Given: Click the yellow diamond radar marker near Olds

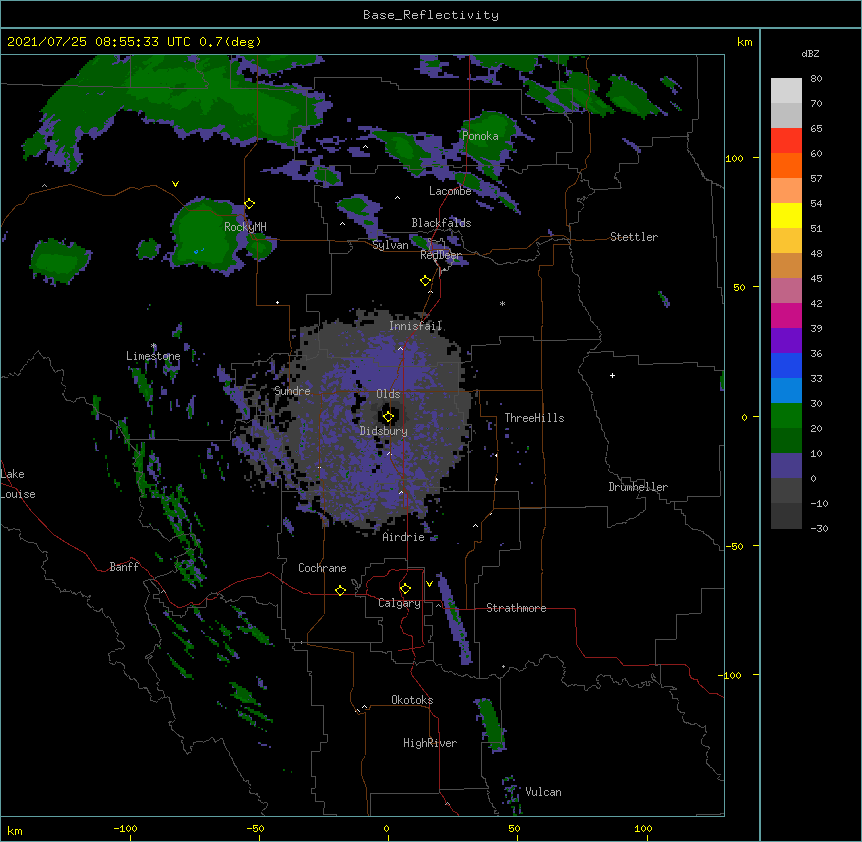Looking at the screenshot, I should [x=388, y=417].
